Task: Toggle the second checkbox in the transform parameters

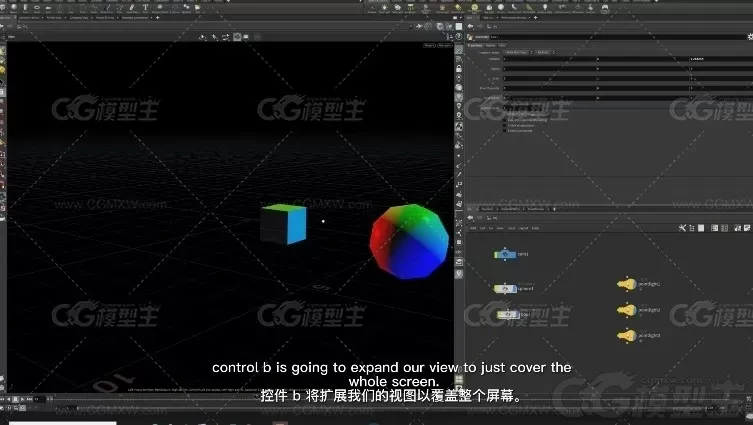Action: click(x=505, y=120)
